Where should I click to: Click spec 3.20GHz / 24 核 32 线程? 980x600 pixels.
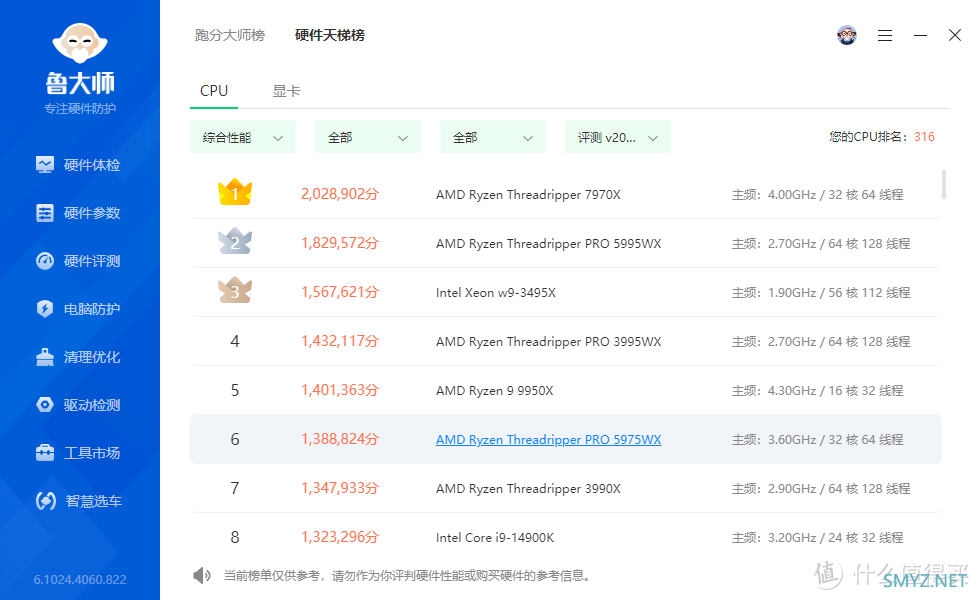(x=836, y=538)
